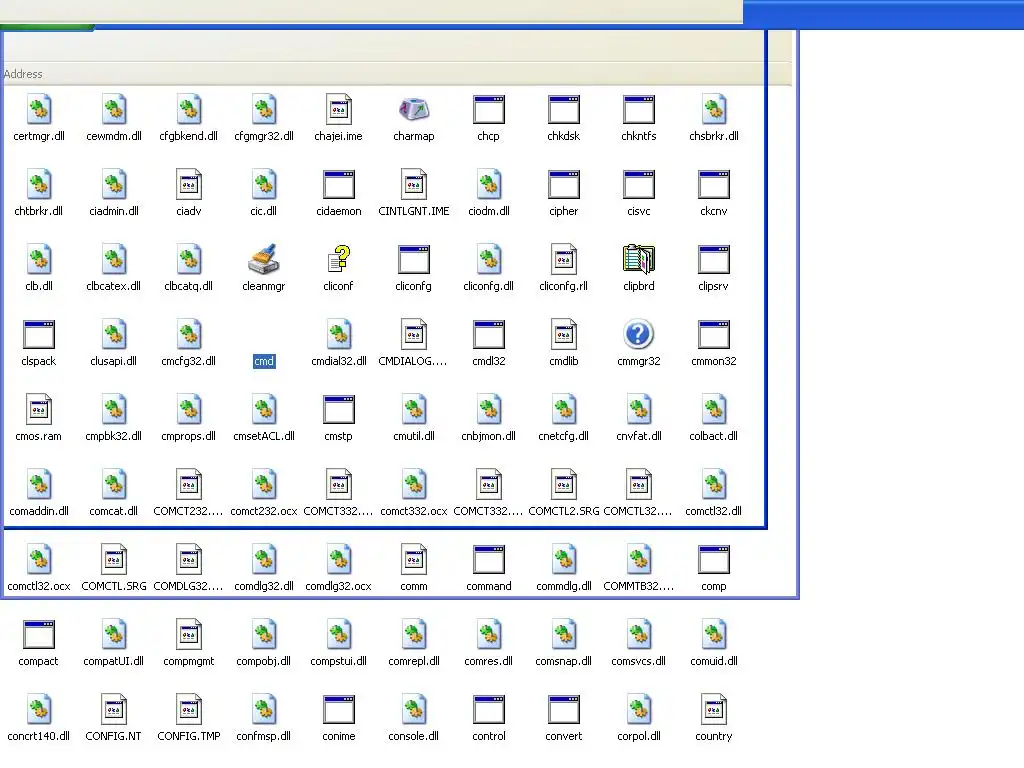Click the concrt140.dll file name

pyautogui.click(x=39, y=737)
